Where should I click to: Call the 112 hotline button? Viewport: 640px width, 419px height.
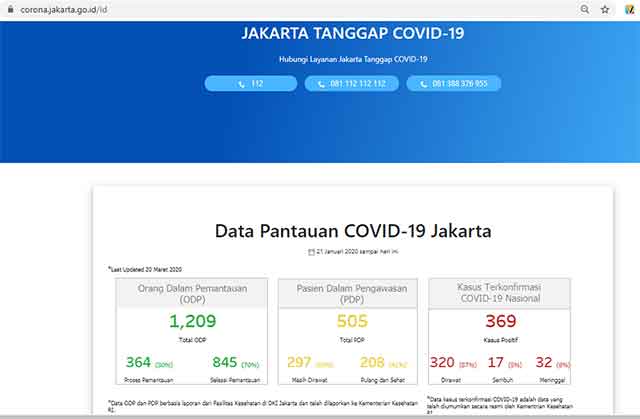[251, 84]
